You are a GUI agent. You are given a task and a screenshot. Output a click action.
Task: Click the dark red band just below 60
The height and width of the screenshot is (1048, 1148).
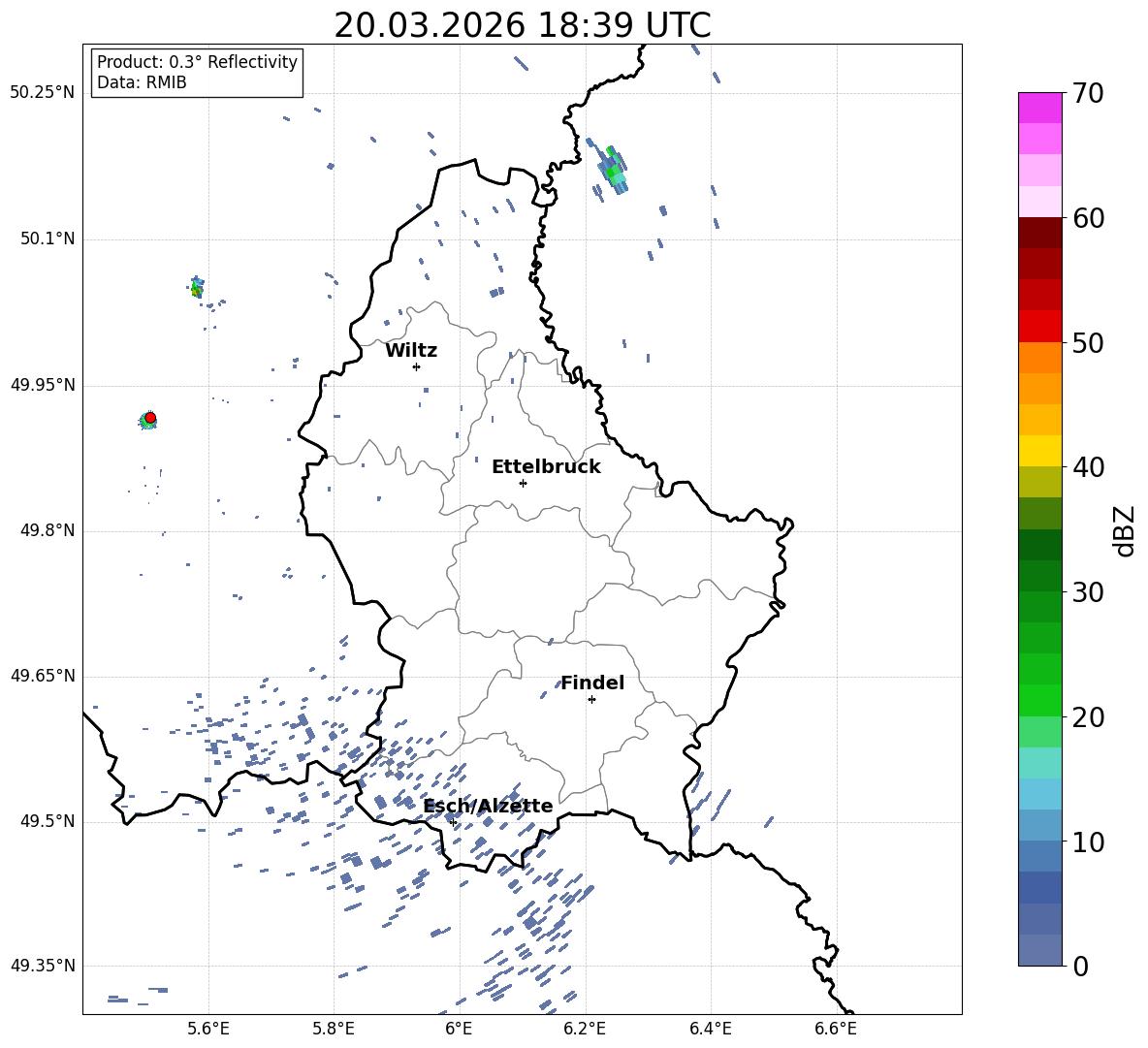pyautogui.click(x=1039, y=233)
